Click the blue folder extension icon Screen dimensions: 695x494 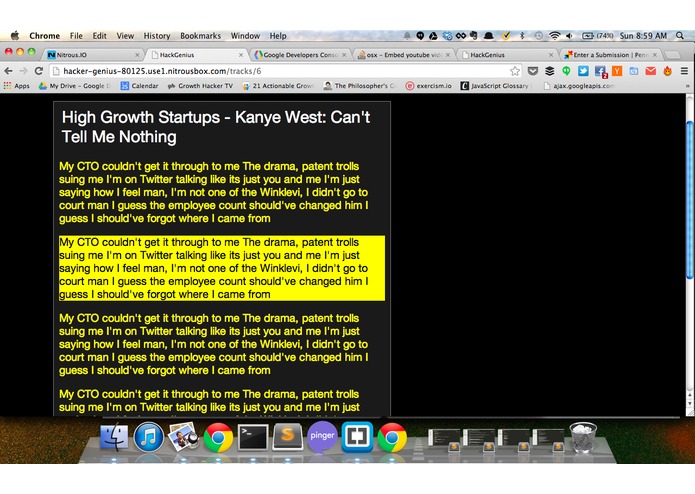pyautogui.click(x=634, y=71)
